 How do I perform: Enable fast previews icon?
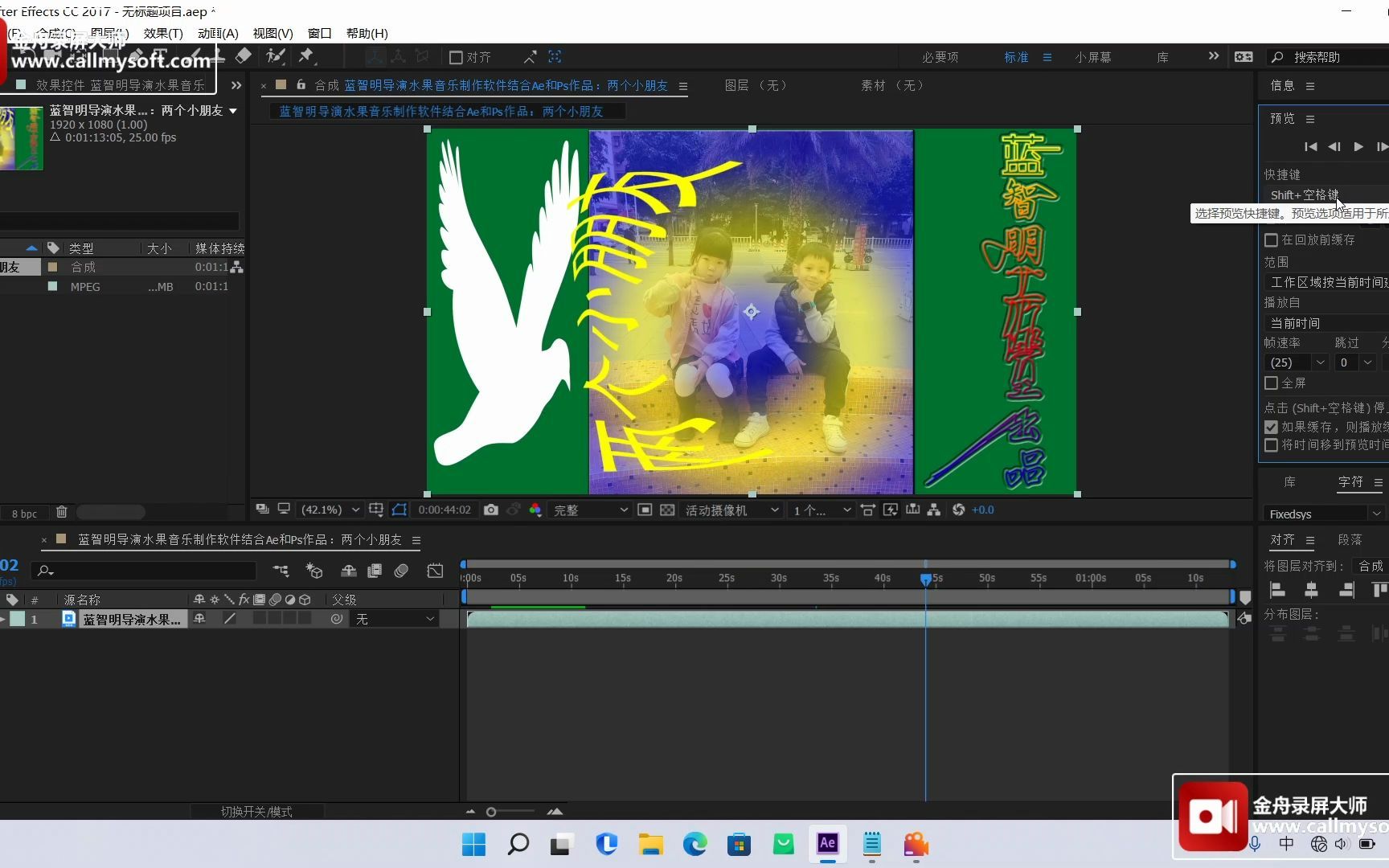[891, 510]
